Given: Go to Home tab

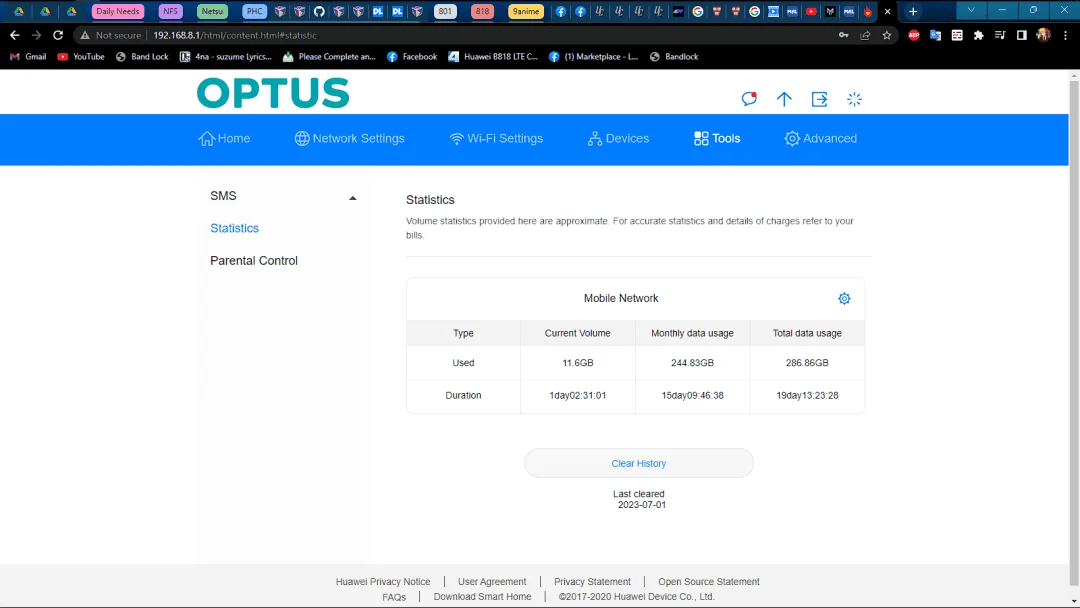Looking at the screenshot, I should [225, 138].
